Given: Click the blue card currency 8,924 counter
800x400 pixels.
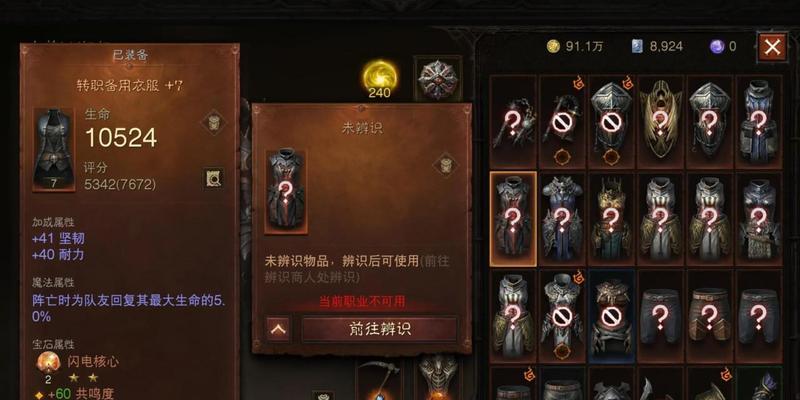Looking at the screenshot, I should click(657, 46).
